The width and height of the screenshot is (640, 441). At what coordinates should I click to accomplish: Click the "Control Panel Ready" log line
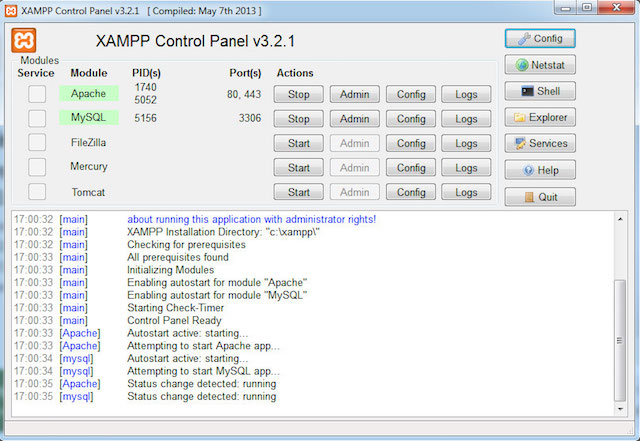[x=174, y=321]
